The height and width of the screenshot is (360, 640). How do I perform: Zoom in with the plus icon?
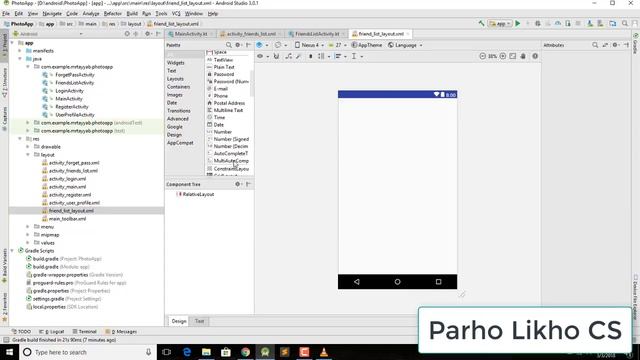coord(503,56)
